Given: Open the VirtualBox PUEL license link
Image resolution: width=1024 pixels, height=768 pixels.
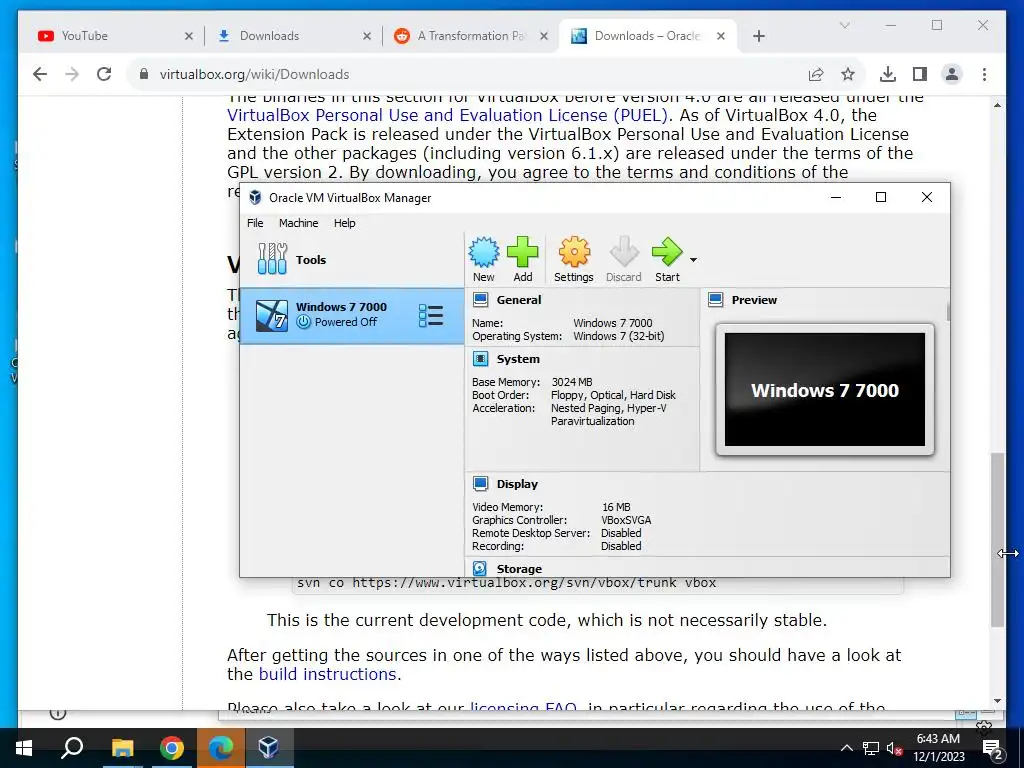Looking at the screenshot, I should (x=448, y=115).
